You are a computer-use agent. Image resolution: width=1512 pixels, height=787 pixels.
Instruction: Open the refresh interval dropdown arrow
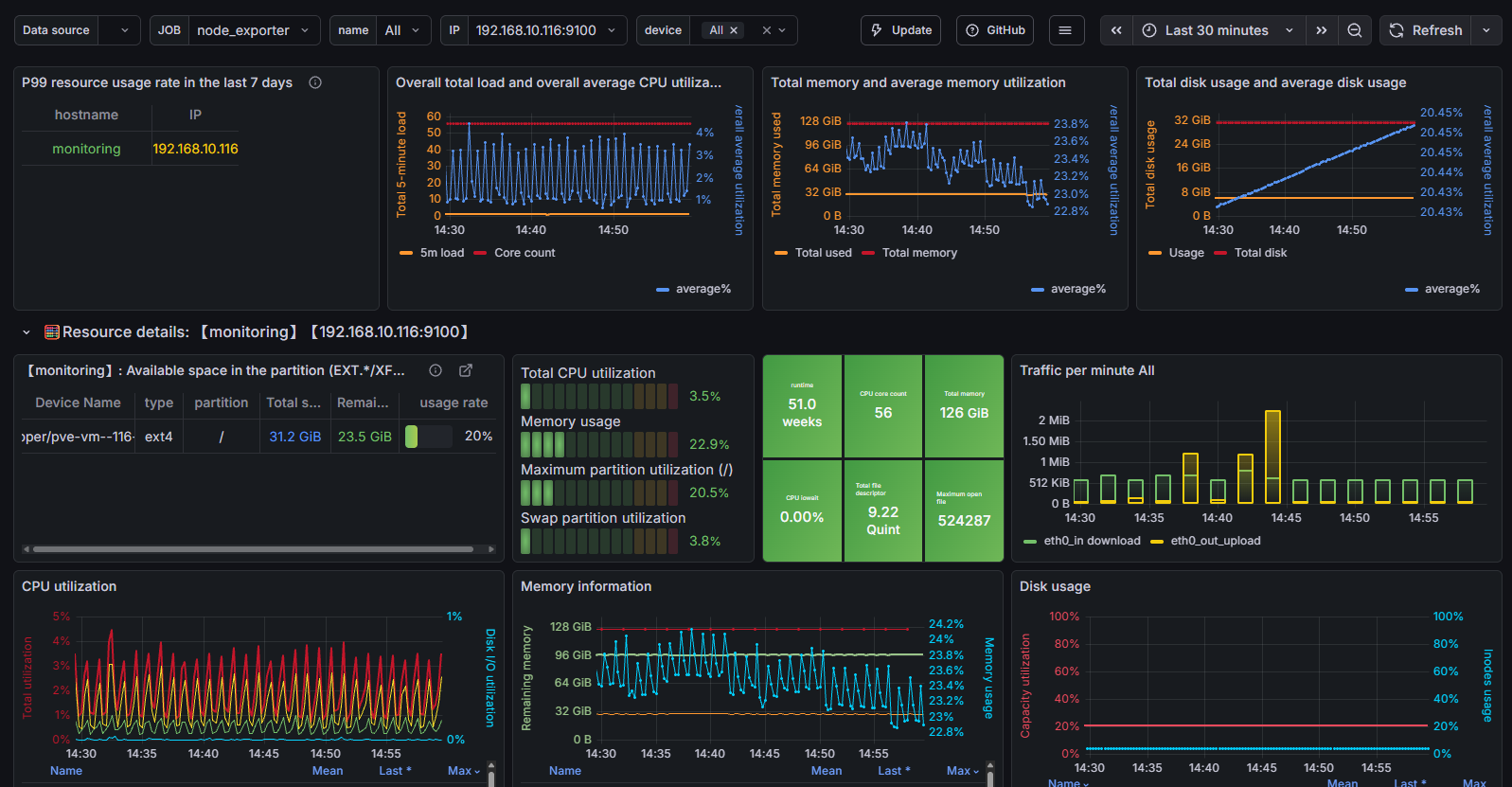tap(1486, 30)
